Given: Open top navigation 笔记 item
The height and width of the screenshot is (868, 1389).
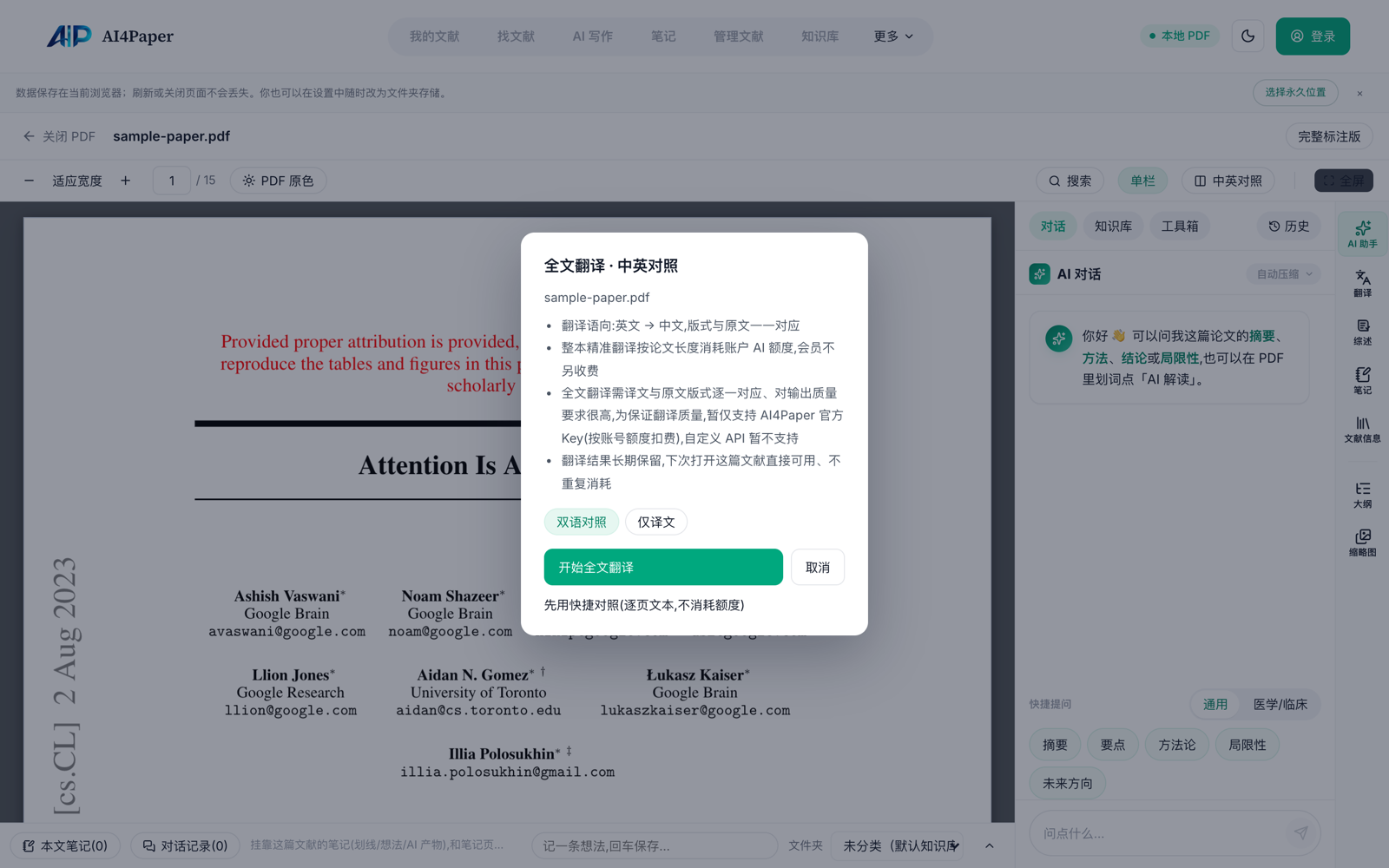Looking at the screenshot, I should [x=663, y=36].
